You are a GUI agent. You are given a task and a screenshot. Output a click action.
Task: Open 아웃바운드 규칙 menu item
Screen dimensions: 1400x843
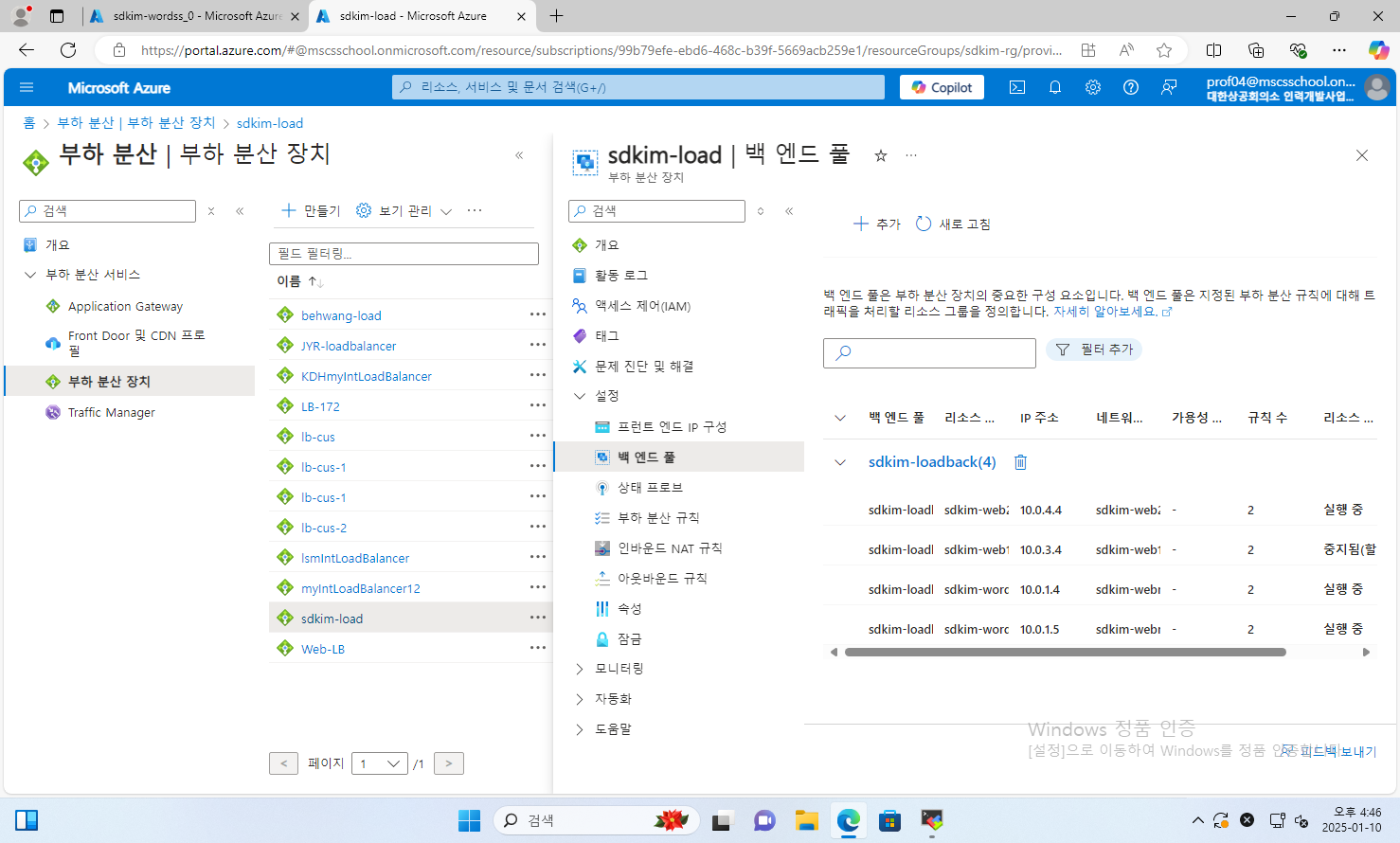(x=662, y=579)
